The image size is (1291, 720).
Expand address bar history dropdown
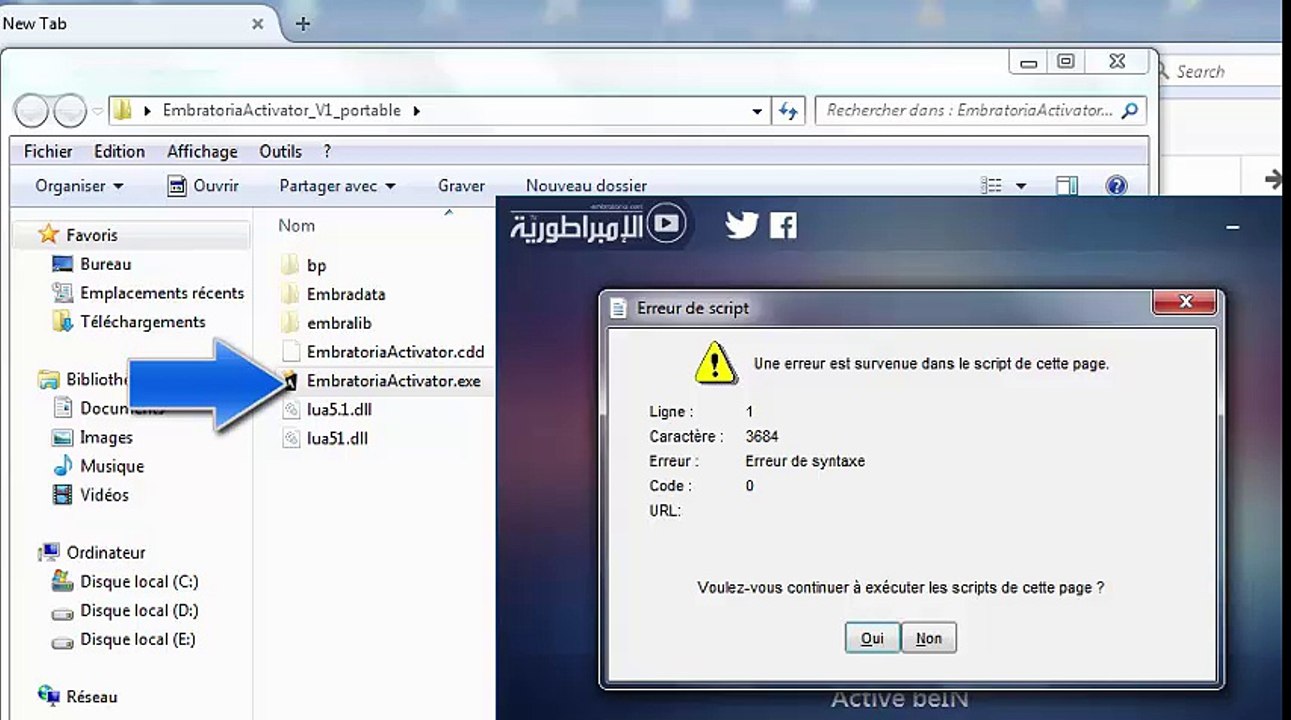click(757, 111)
